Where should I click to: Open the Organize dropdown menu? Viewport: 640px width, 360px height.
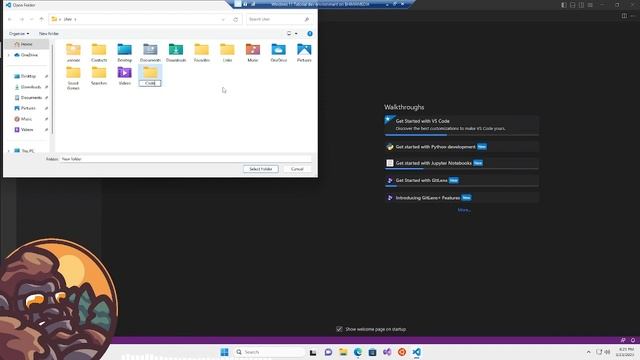[19, 33]
